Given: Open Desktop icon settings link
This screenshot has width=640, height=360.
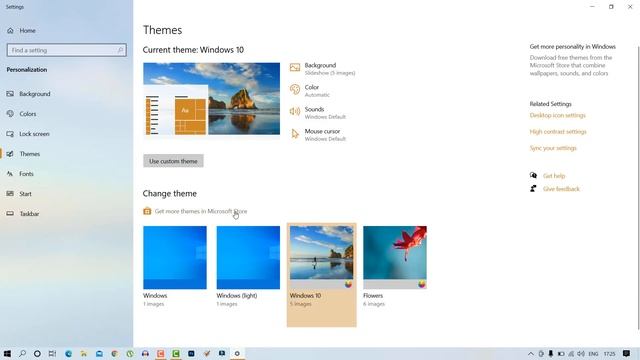Looking at the screenshot, I should (x=558, y=116).
